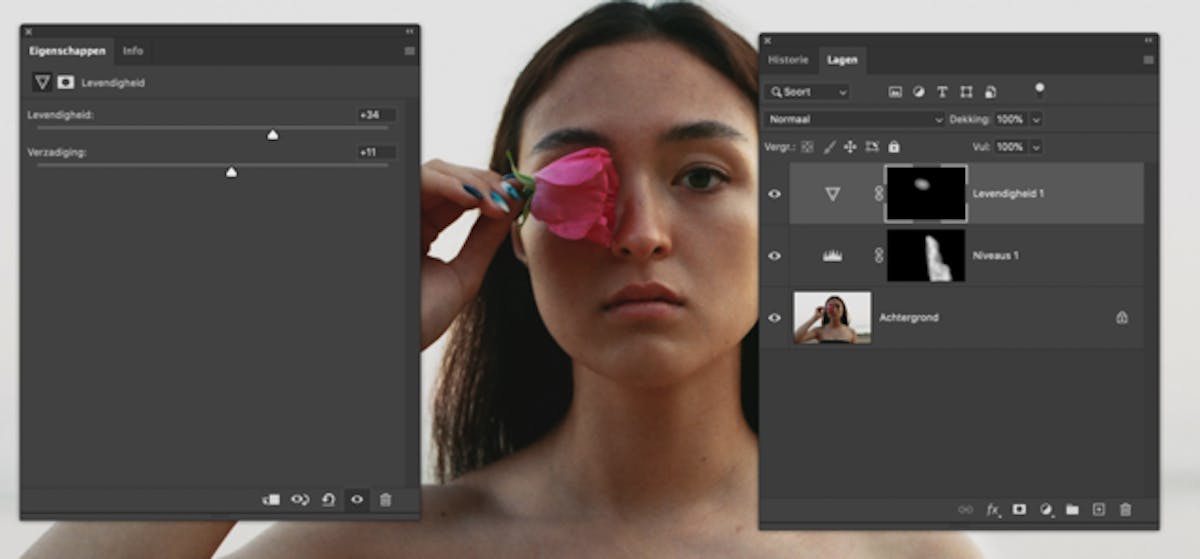1200x559 pixels.
Task: Filter layers by adjustment layers
Action: point(919,91)
